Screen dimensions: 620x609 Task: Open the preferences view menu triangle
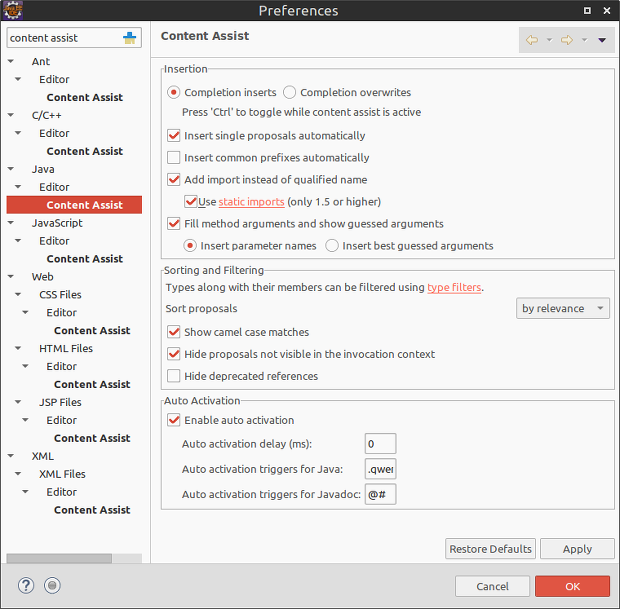602,40
